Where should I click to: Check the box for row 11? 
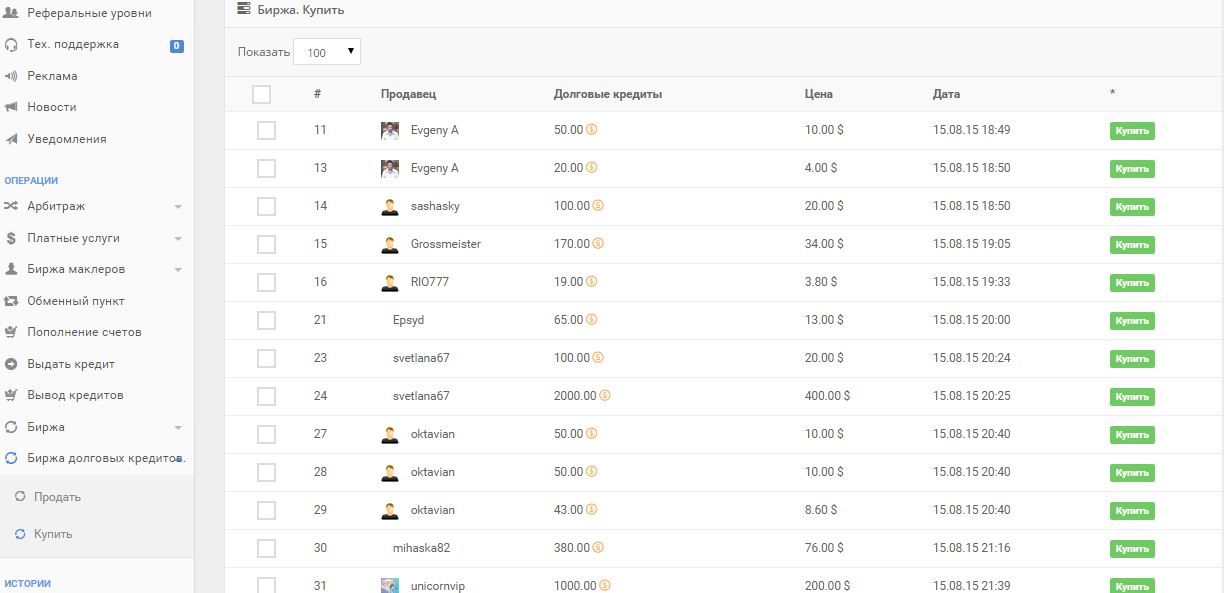pos(266,130)
